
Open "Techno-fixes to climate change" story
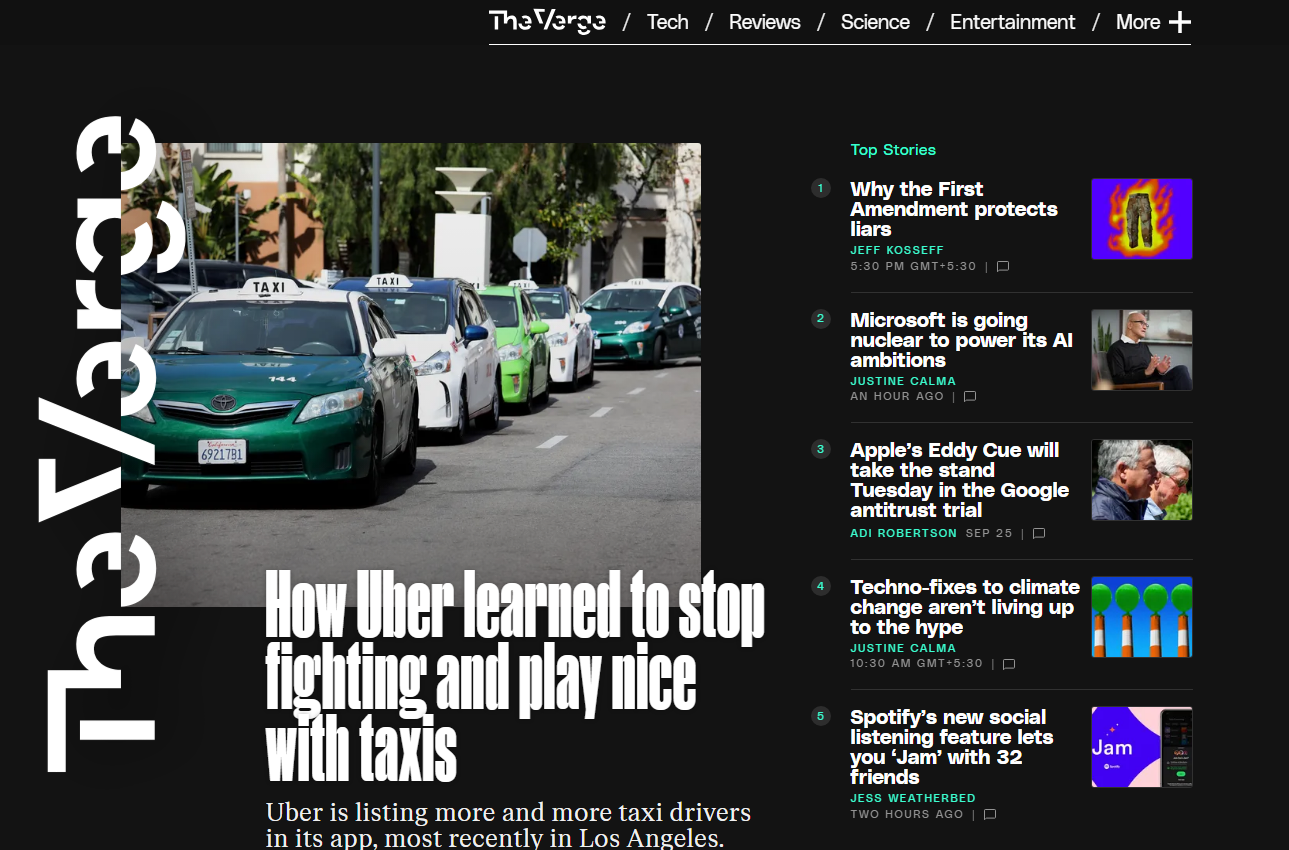pos(965,607)
